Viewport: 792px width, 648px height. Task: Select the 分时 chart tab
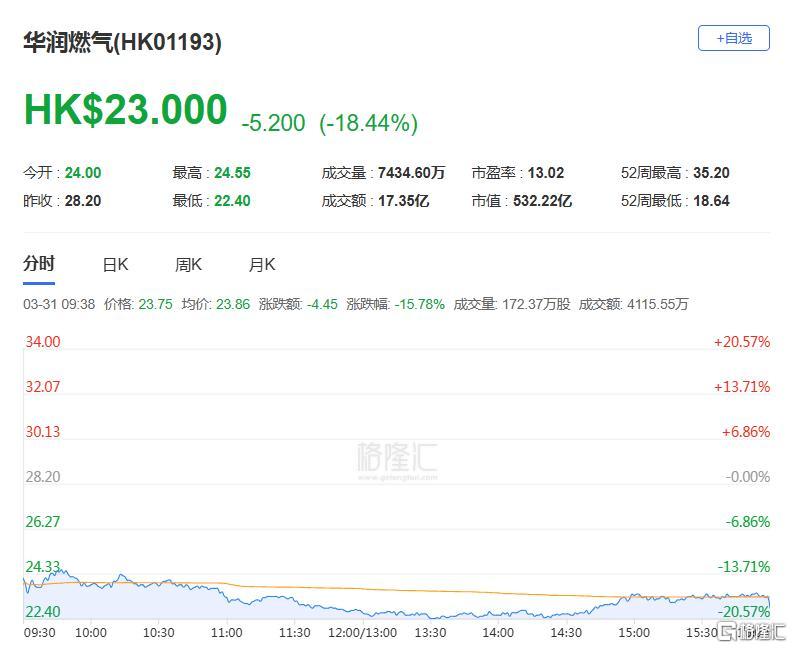[39, 264]
